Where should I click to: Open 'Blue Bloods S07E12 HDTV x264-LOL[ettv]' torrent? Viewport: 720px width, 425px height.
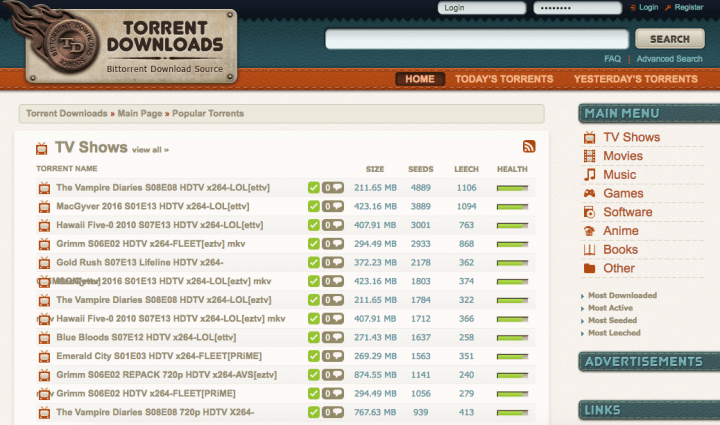pos(146,337)
